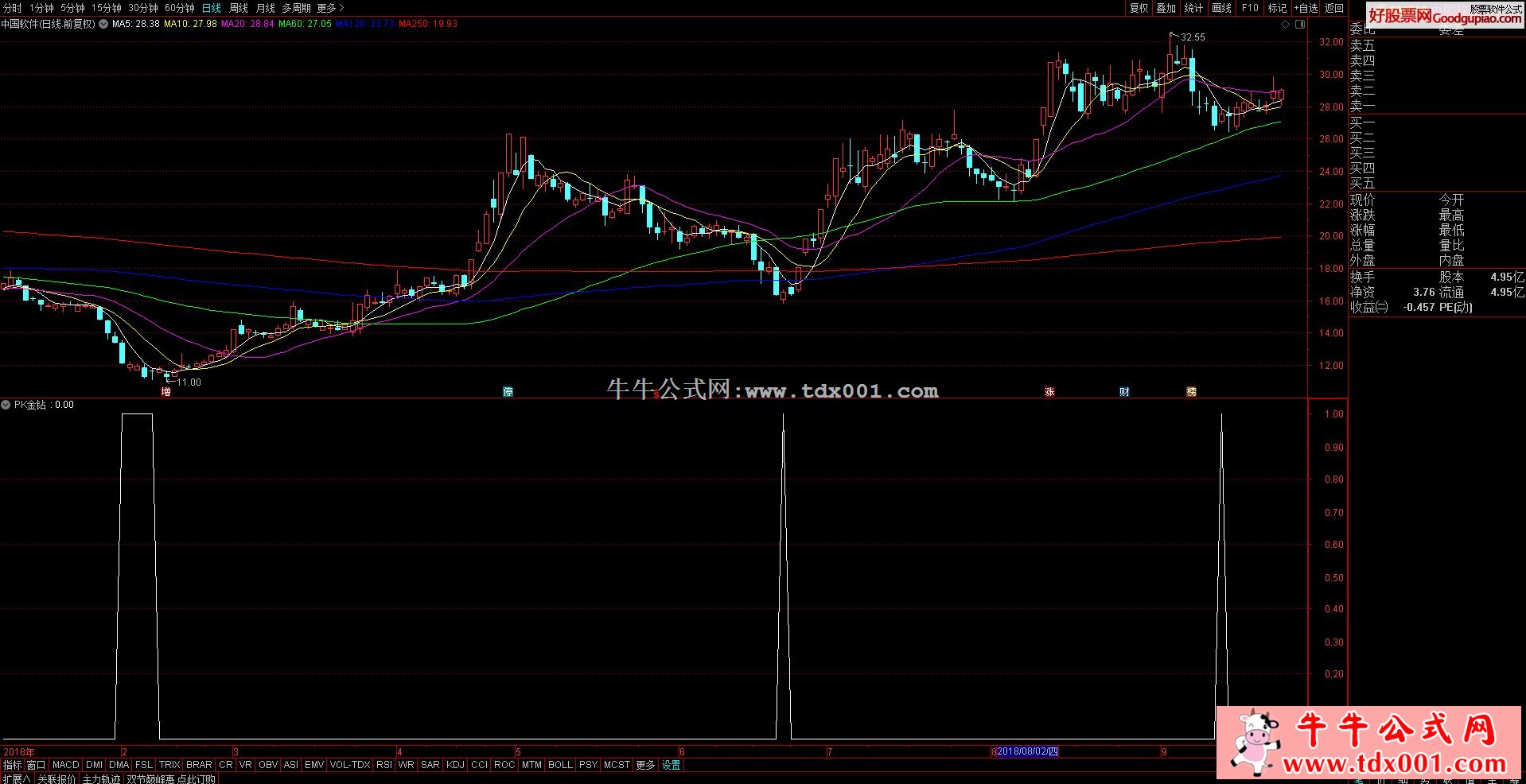Select the 15分钟 period
Screen dimensions: 1526x784
[x=107, y=8]
